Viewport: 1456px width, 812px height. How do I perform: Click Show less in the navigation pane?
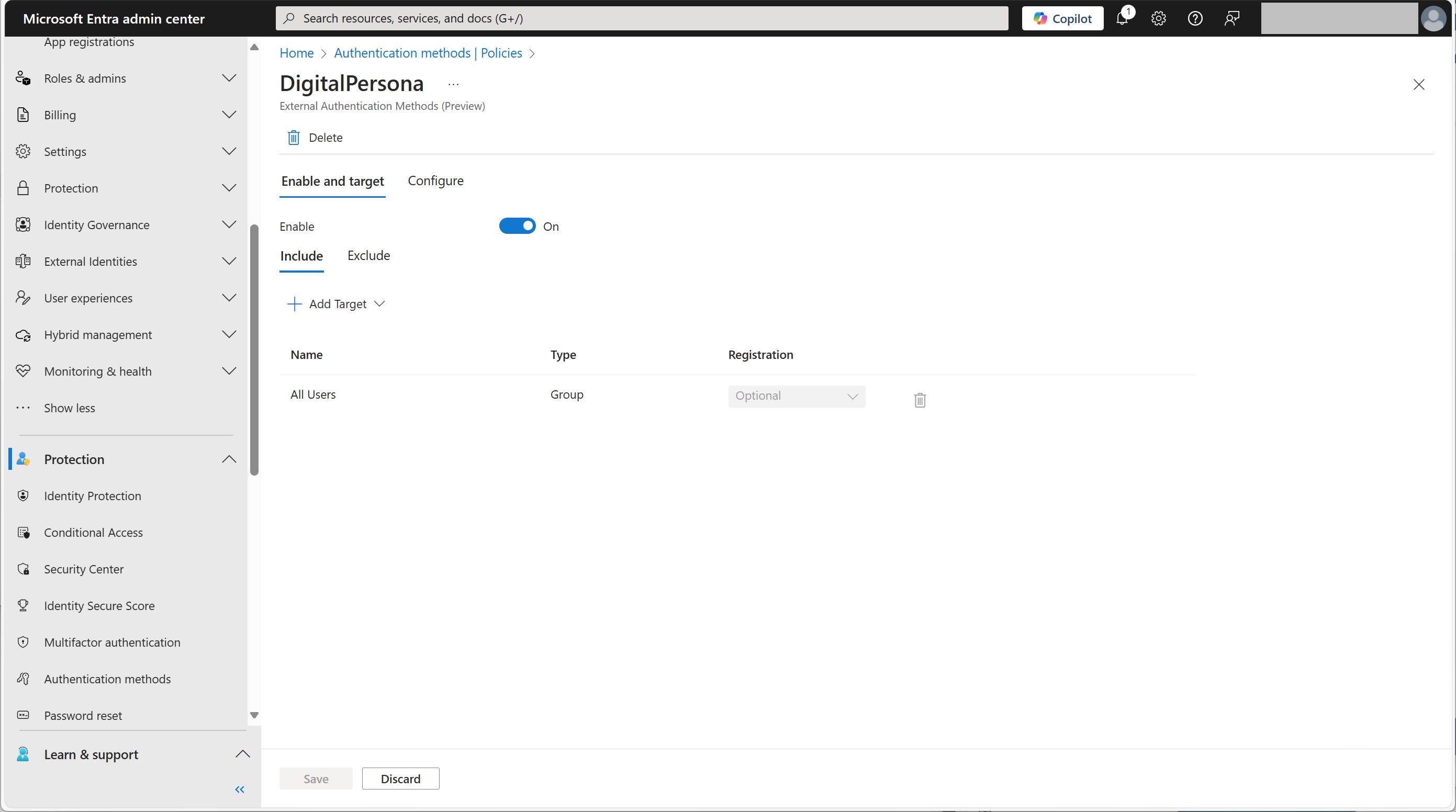pos(69,408)
